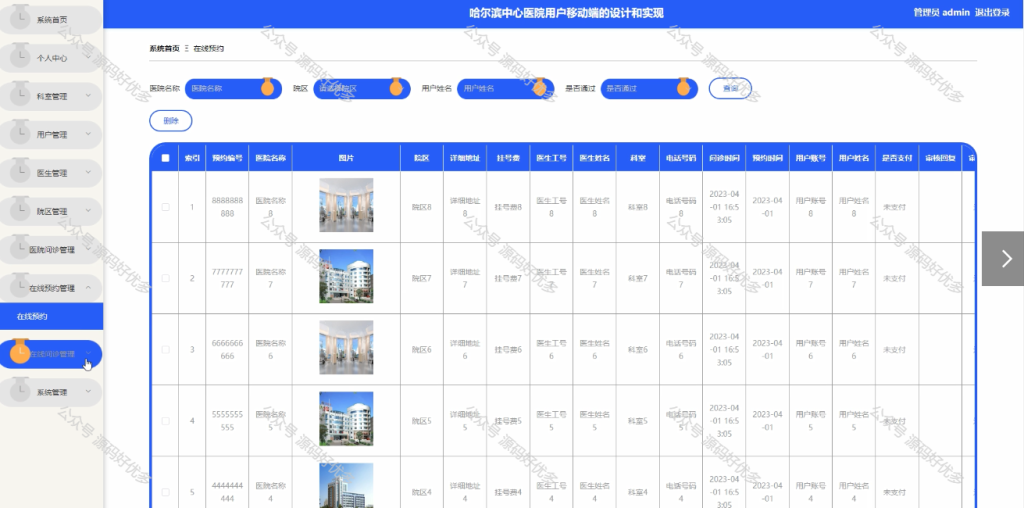
Task: Open the 院区管理 sidebar menu
Action: (51, 212)
